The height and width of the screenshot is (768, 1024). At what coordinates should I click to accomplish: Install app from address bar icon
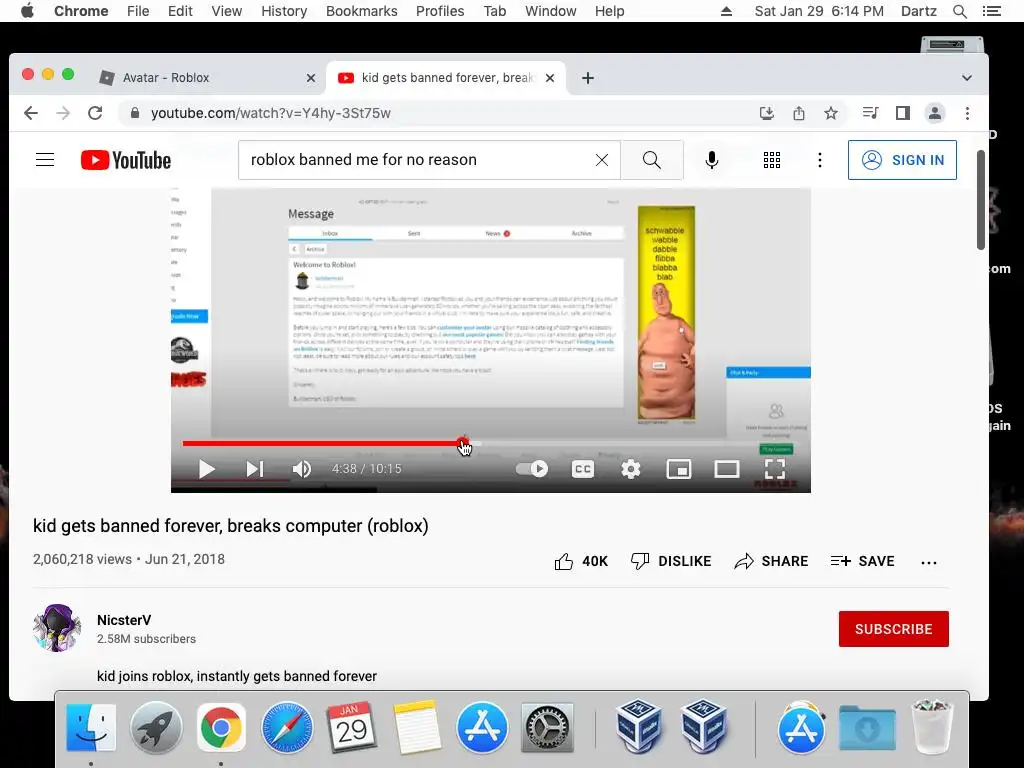767,113
